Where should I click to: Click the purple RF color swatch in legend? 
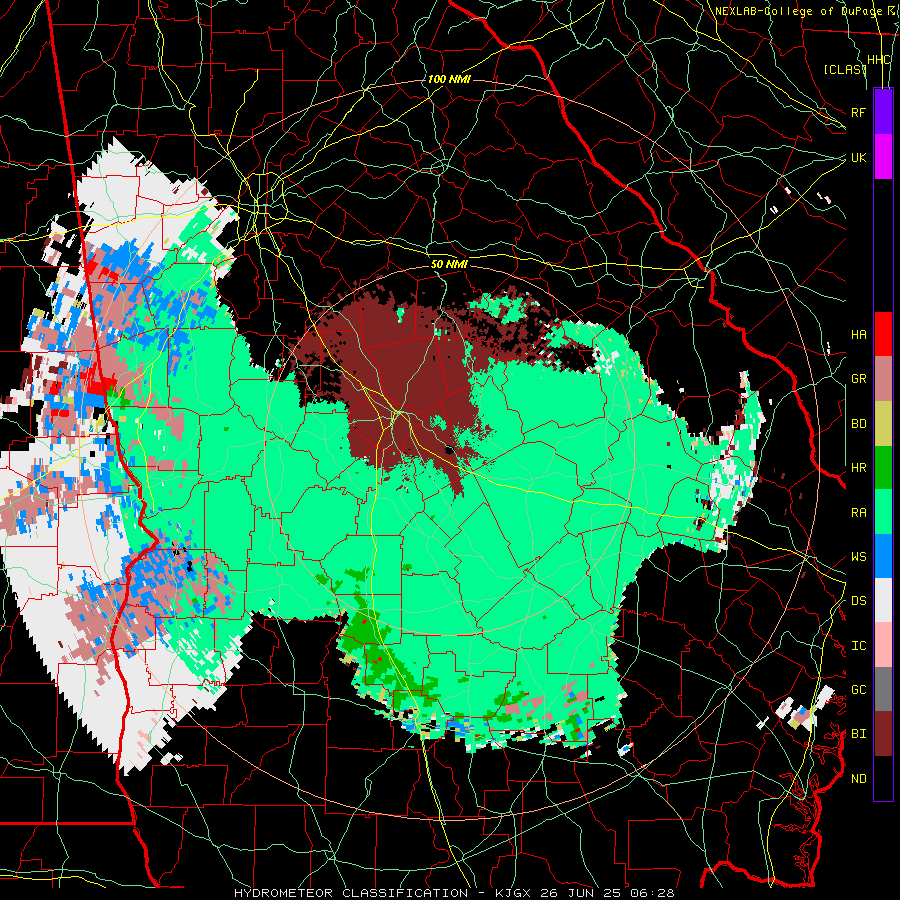(x=883, y=112)
